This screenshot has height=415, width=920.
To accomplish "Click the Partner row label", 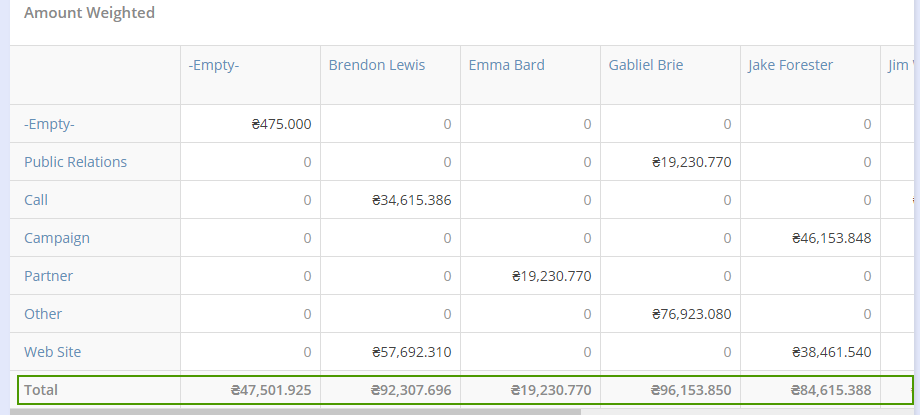I will click(x=48, y=276).
